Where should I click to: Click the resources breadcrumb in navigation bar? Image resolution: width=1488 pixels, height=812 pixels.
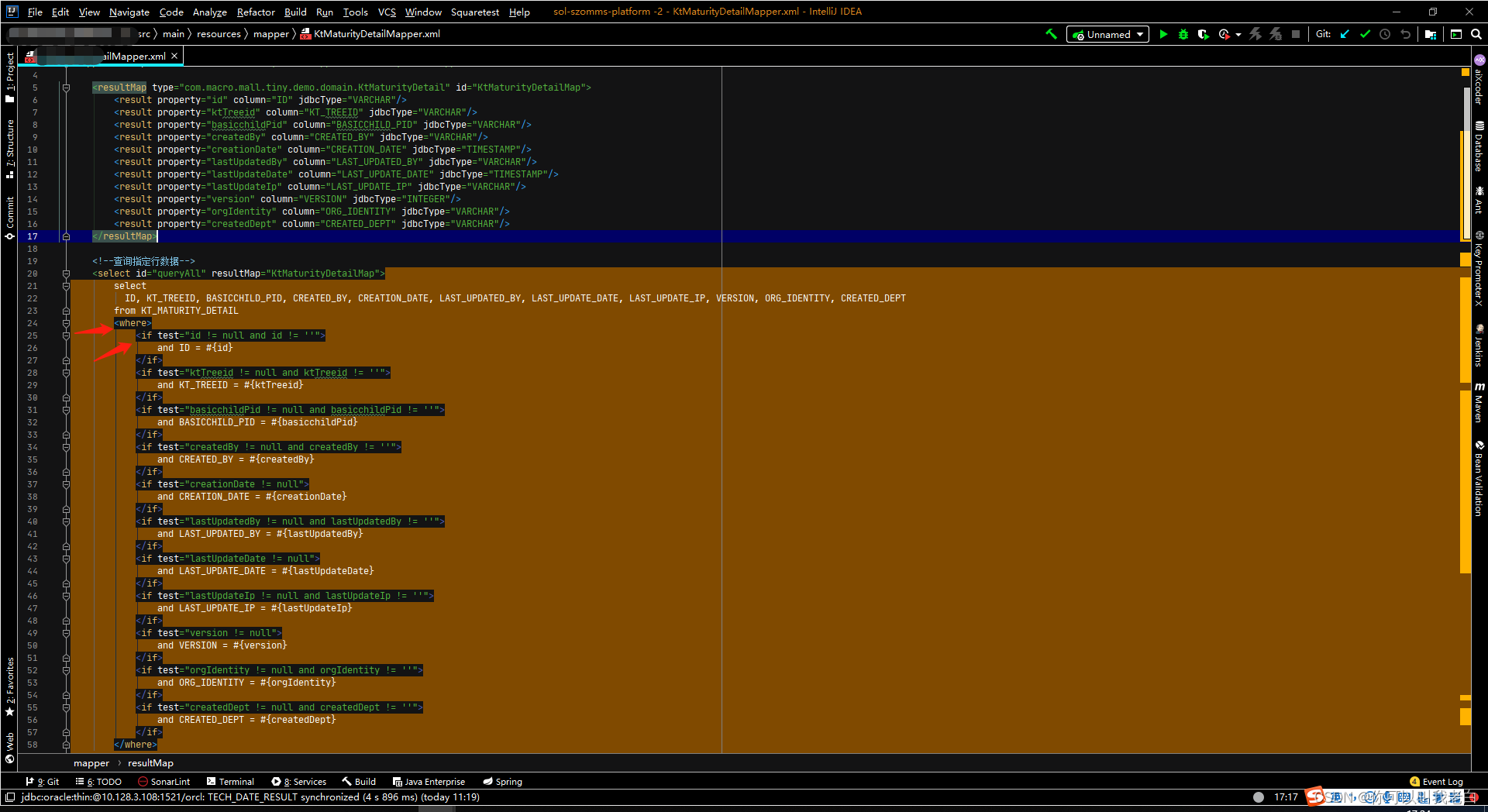[x=219, y=33]
